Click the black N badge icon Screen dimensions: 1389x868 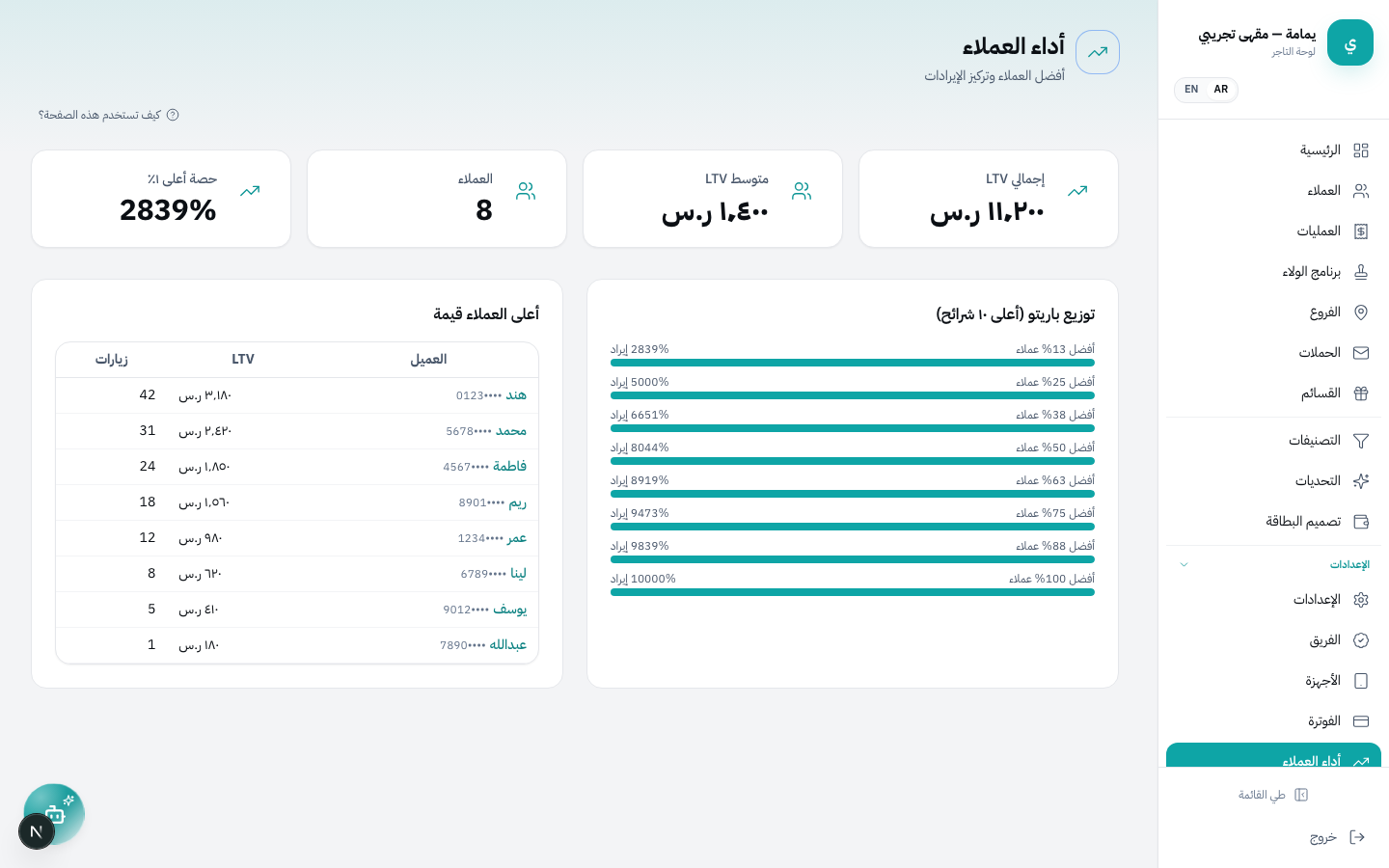[37, 831]
